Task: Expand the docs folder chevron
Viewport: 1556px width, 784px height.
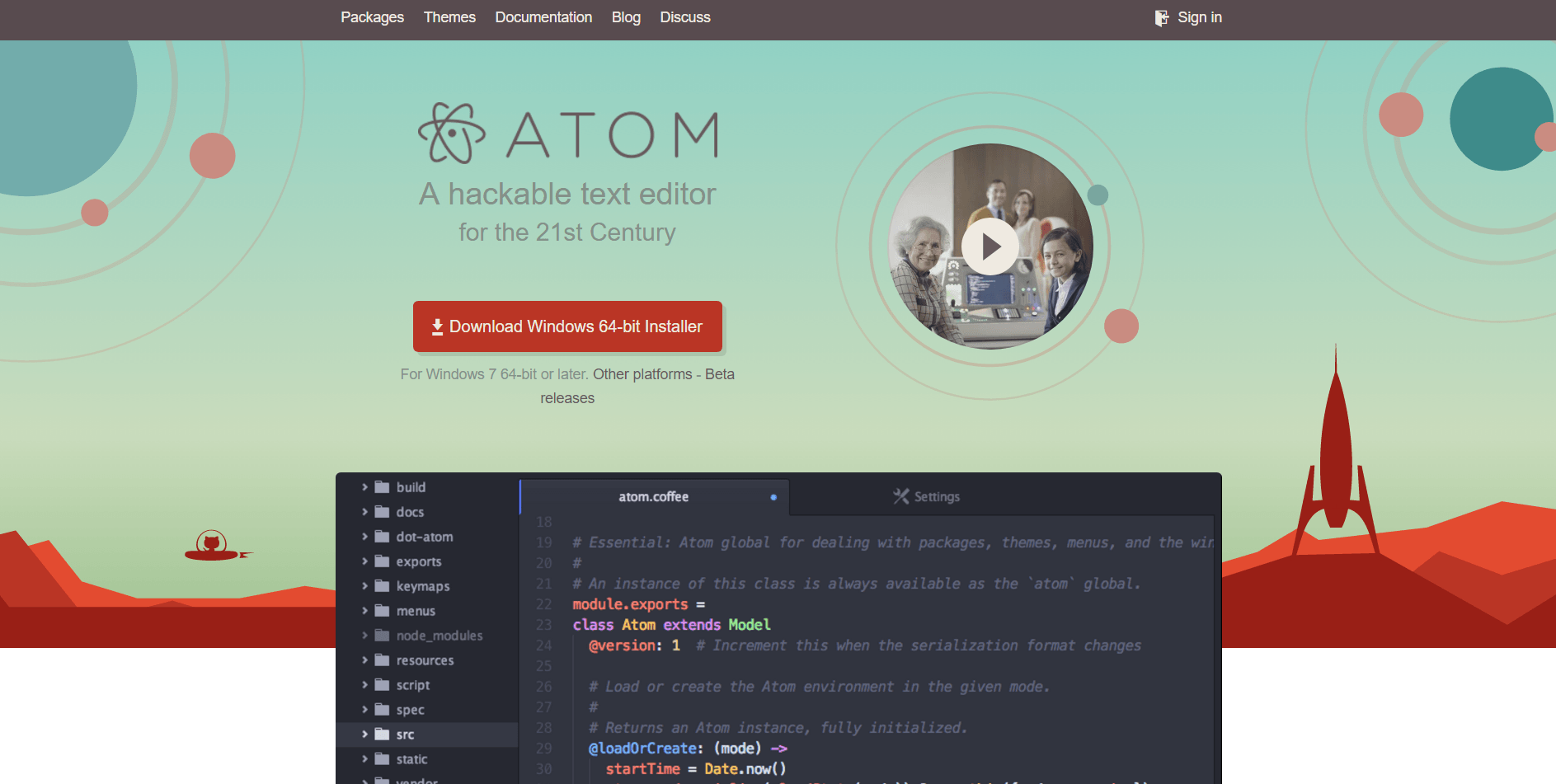Action: click(364, 512)
